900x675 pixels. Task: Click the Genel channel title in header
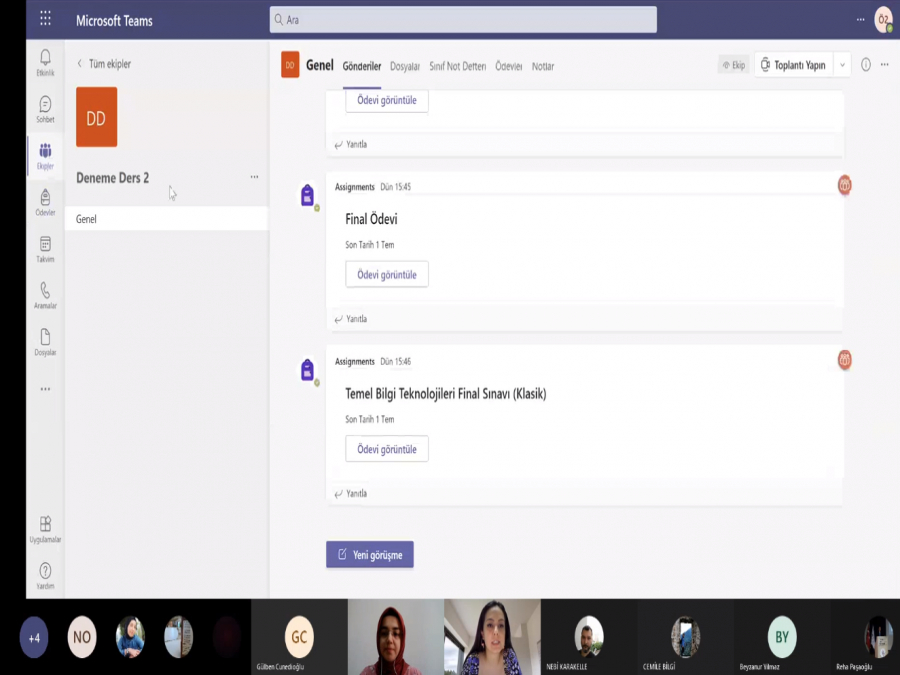320,65
